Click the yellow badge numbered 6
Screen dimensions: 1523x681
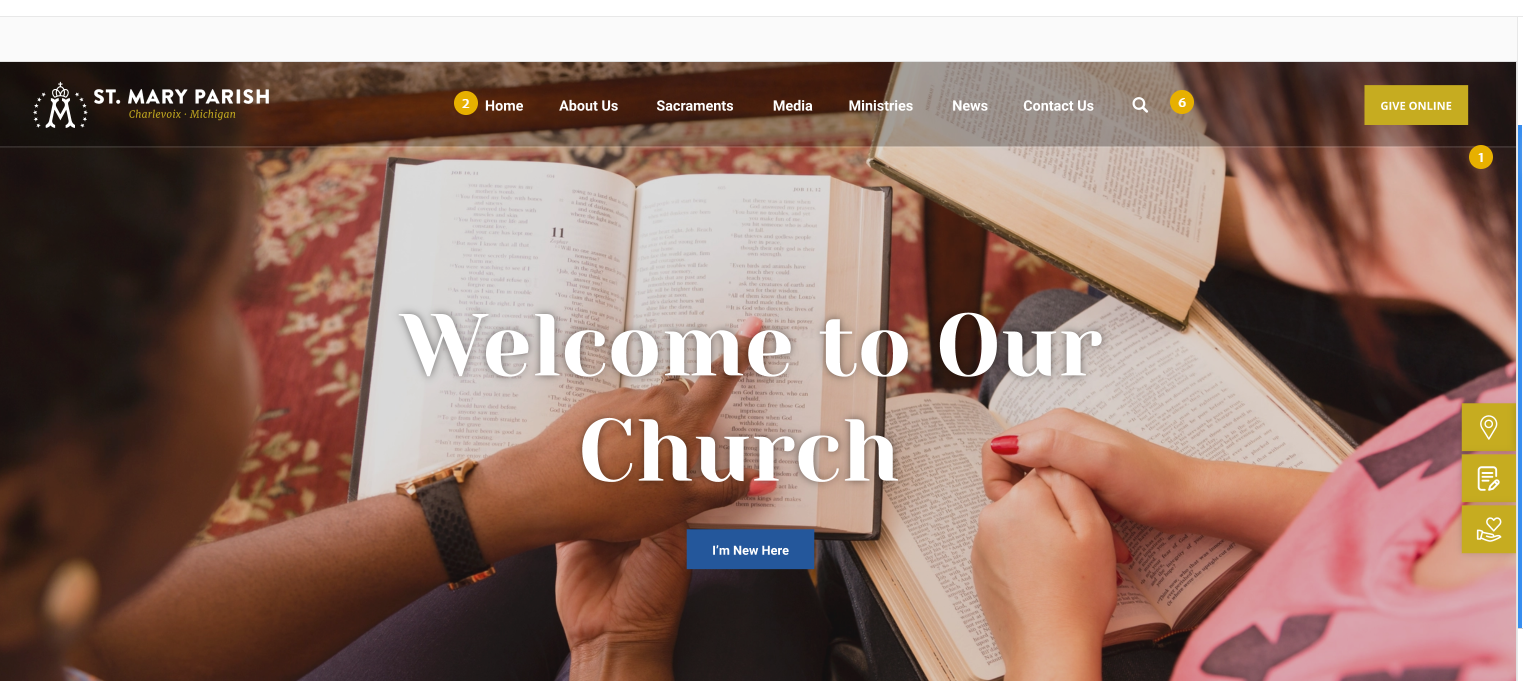pyautogui.click(x=1182, y=103)
